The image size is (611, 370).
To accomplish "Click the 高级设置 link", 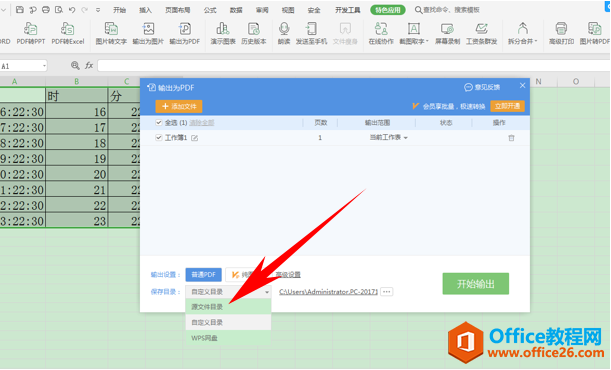I will (288, 275).
